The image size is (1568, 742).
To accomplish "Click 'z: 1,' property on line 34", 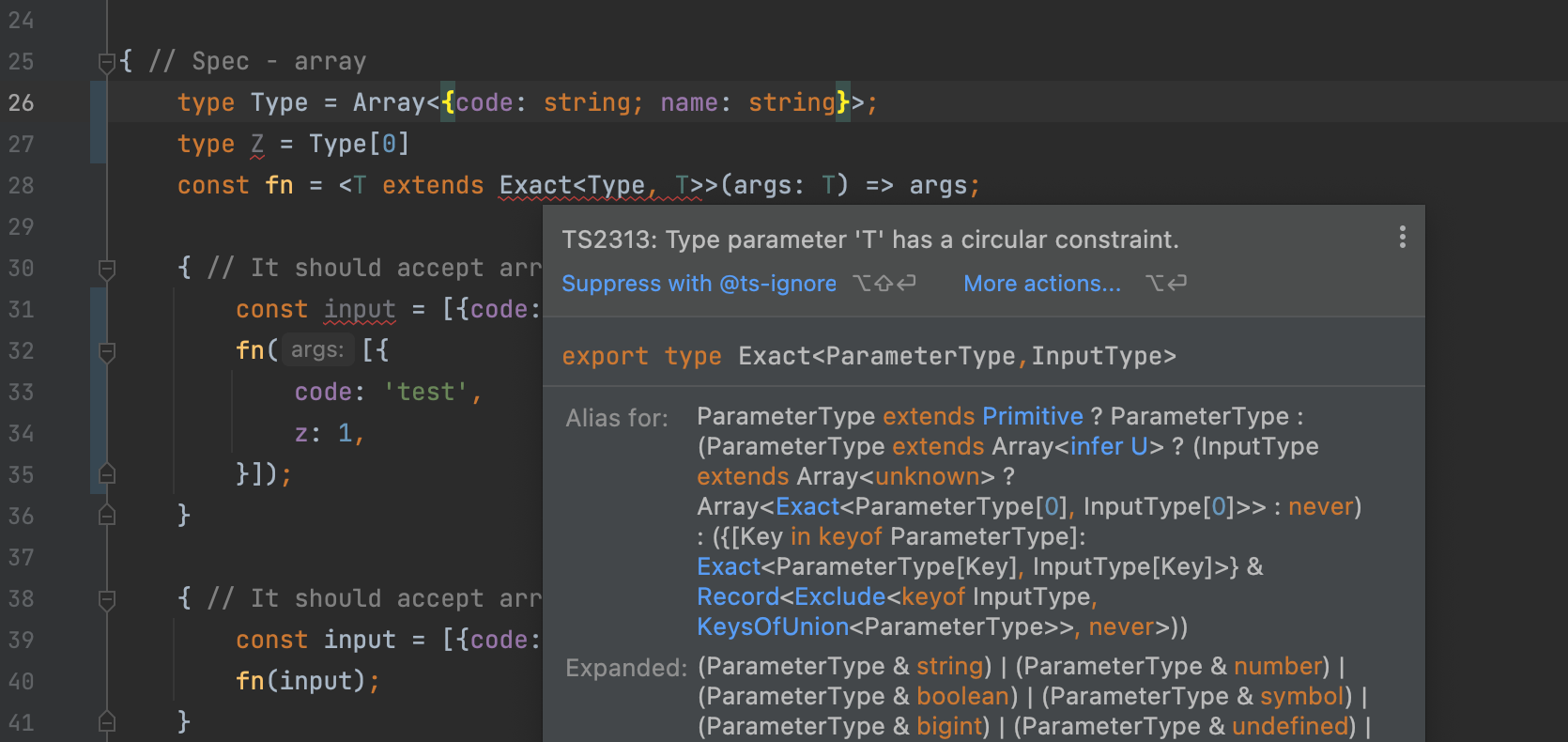I will point(330,433).
